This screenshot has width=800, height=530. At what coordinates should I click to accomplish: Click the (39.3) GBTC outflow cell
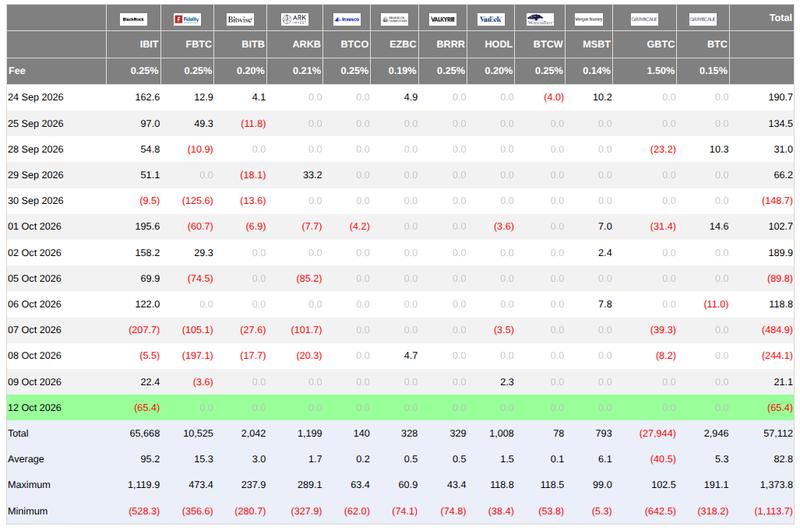pos(663,330)
